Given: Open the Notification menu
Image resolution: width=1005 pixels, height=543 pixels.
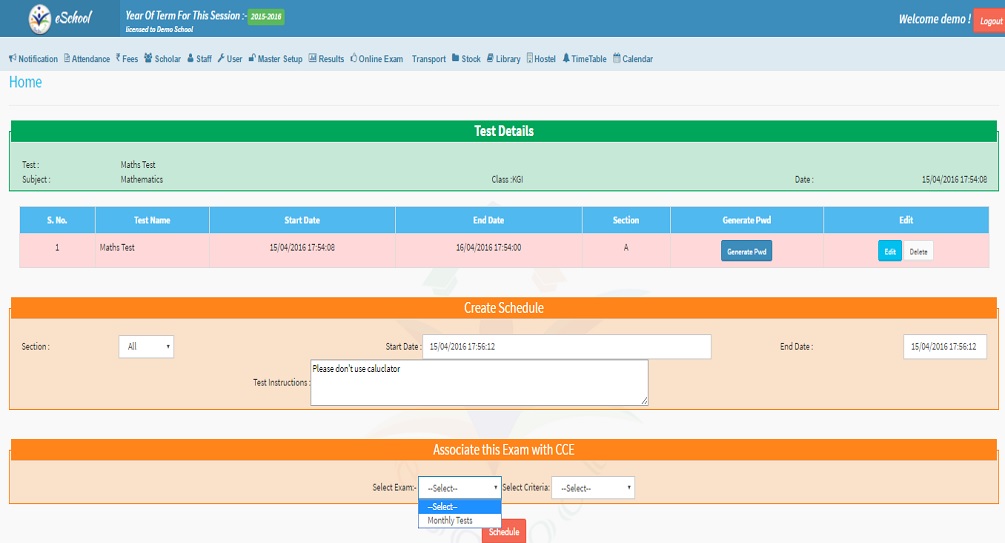Looking at the screenshot, I should [x=34, y=59].
